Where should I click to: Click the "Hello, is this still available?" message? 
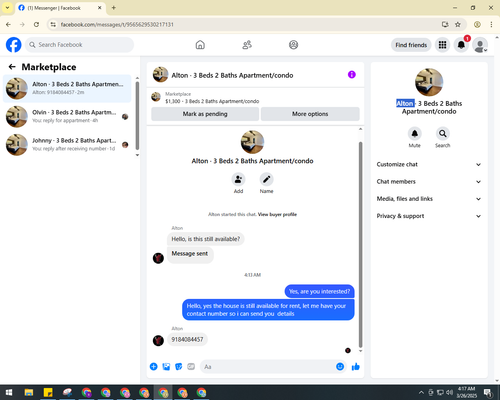coord(206,239)
